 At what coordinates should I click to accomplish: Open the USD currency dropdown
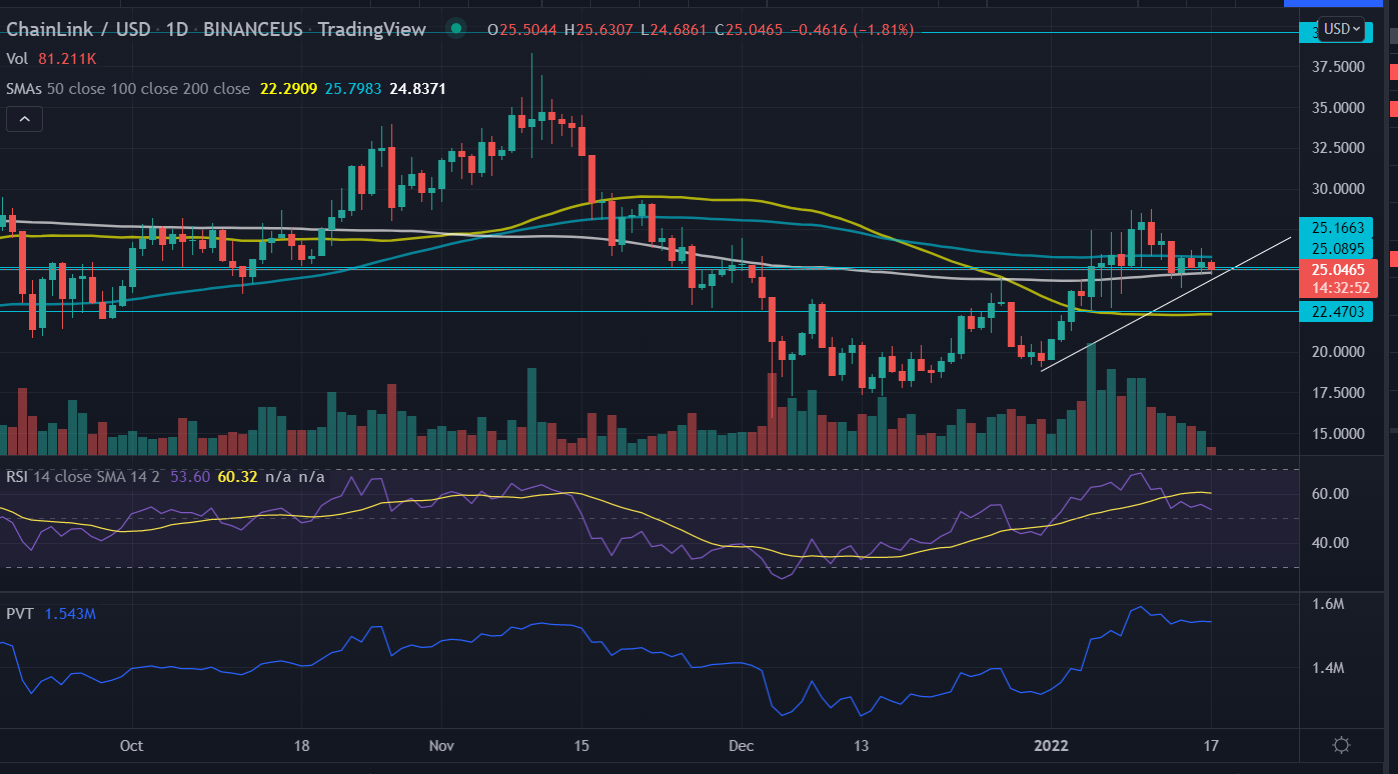(1342, 29)
